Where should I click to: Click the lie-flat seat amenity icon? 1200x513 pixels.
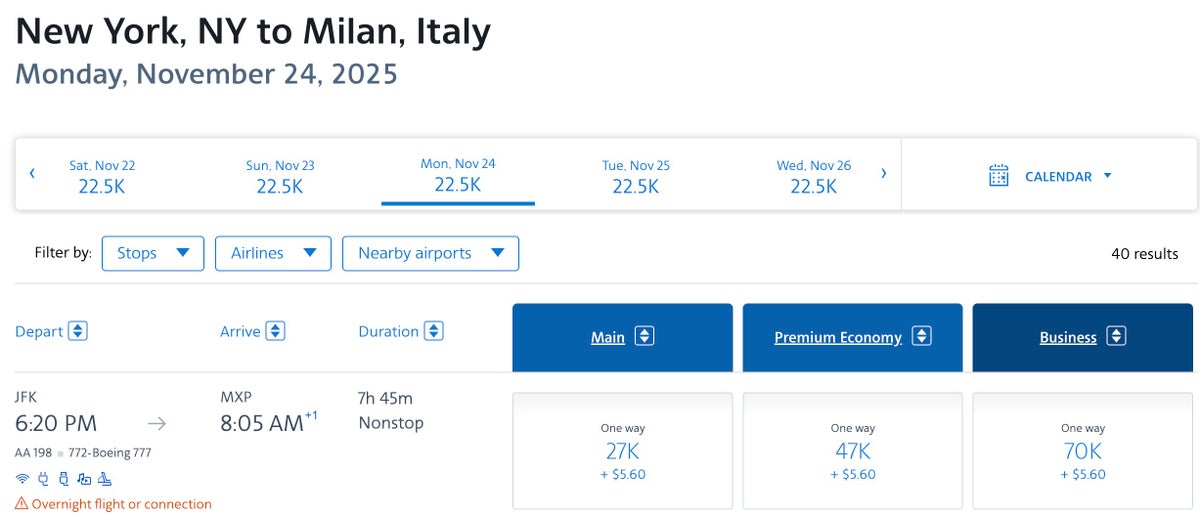coord(105,478)
